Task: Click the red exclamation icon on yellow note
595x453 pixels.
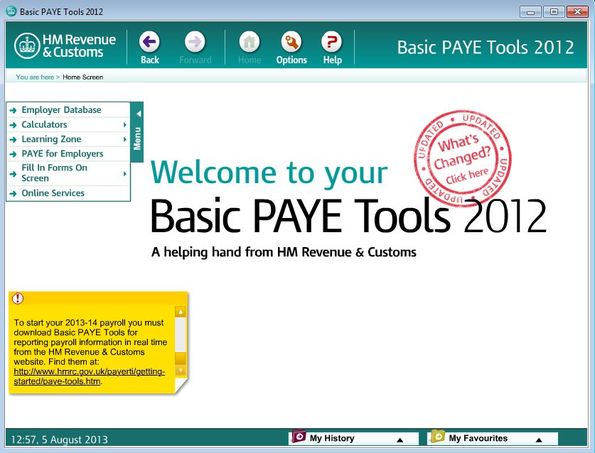Action: click(x=18, y=298)
